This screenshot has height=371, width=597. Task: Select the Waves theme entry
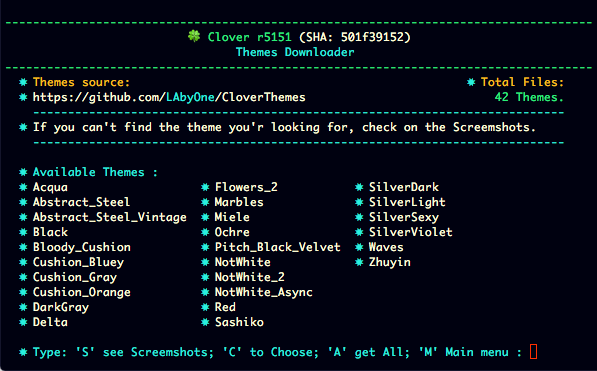[x=386, y=247]
